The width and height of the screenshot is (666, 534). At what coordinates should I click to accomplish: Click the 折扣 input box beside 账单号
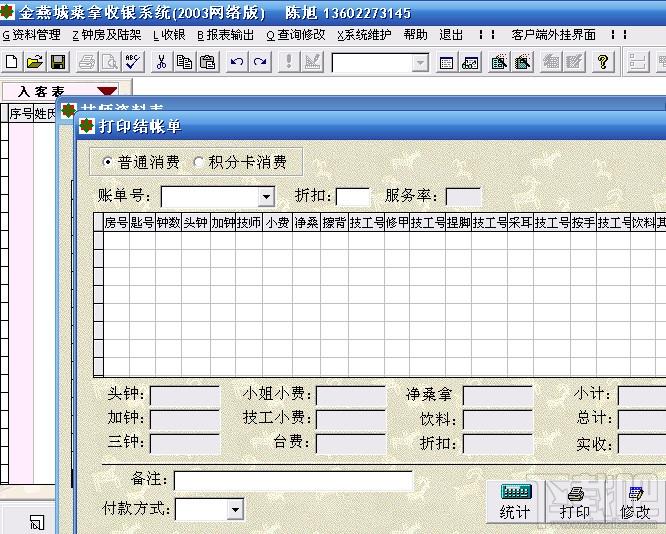point(353,197)
